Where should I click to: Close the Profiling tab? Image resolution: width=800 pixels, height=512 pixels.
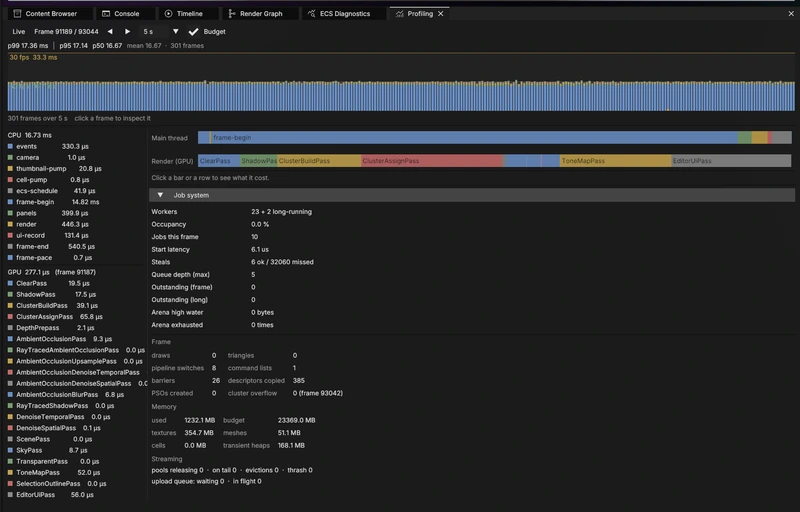pos(441,14)
